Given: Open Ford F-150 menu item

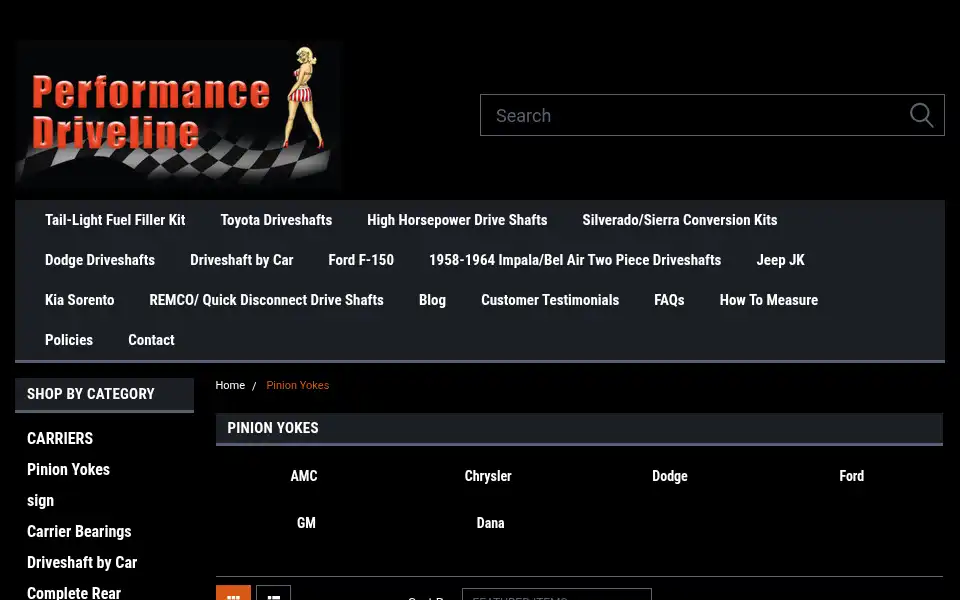Looking at the screenshot, I should [361, 260].
